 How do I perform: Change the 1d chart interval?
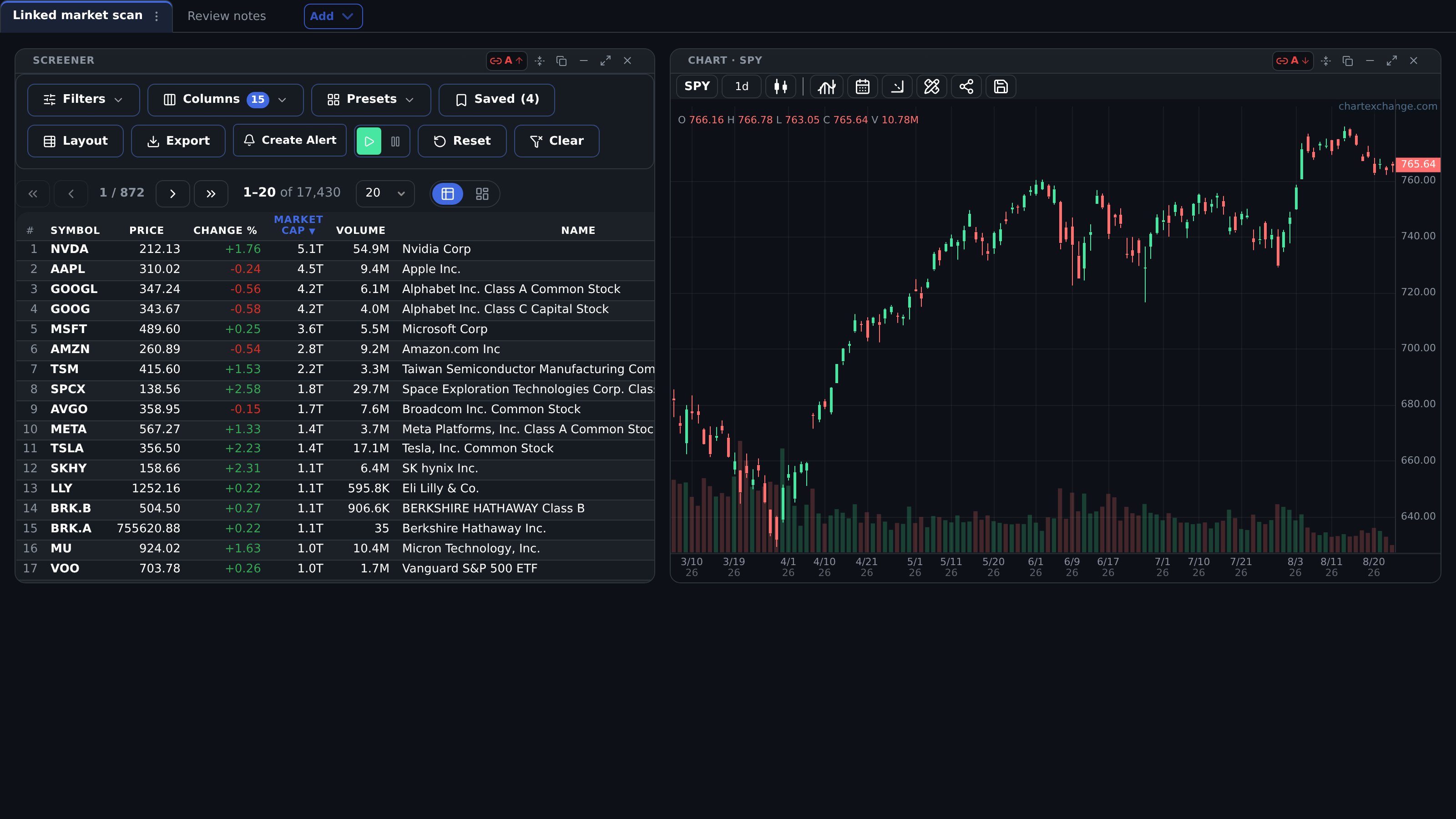[742, 86]
